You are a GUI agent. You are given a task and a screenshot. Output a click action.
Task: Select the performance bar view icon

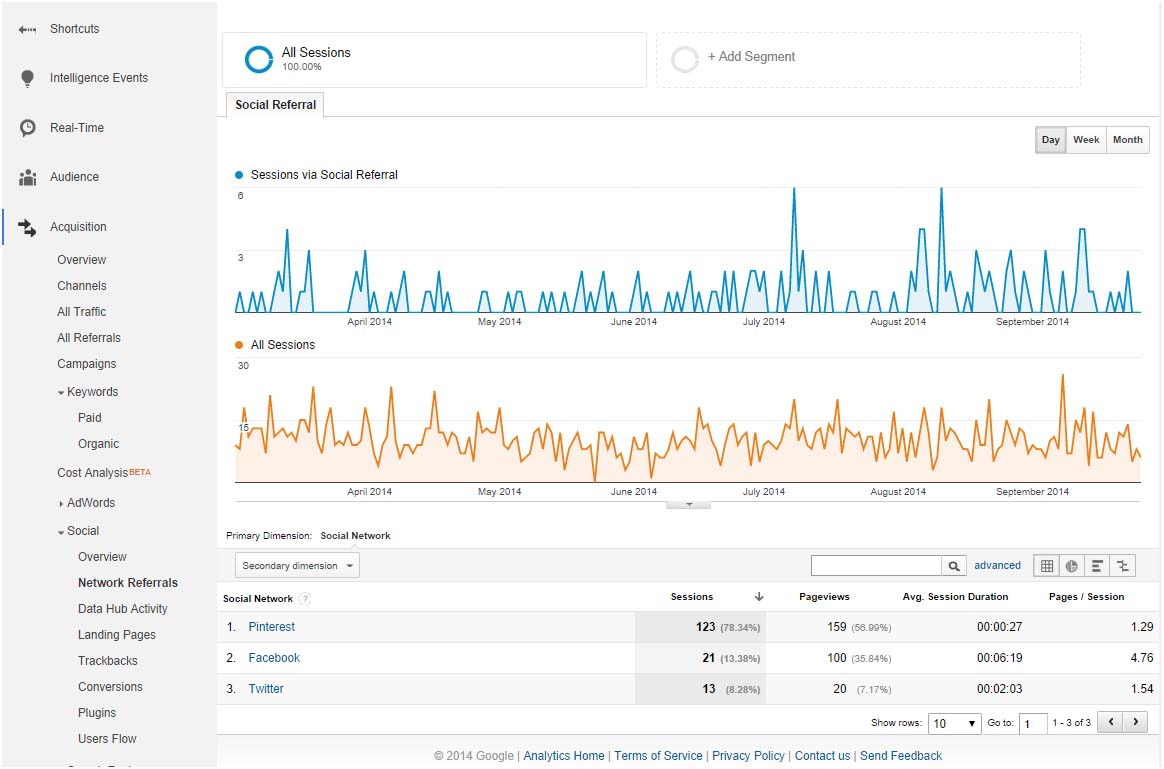coord(1097,566)
